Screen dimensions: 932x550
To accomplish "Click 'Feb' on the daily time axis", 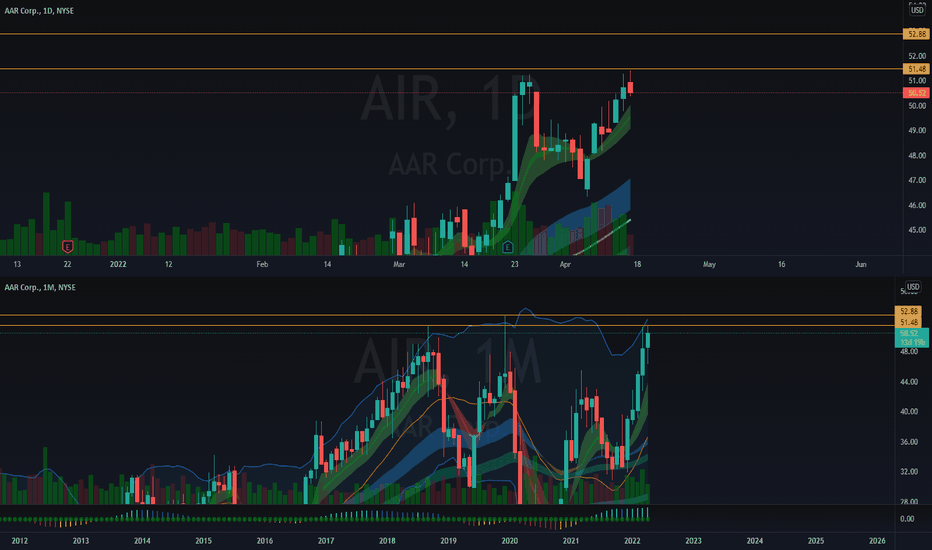I will (262, 264).
